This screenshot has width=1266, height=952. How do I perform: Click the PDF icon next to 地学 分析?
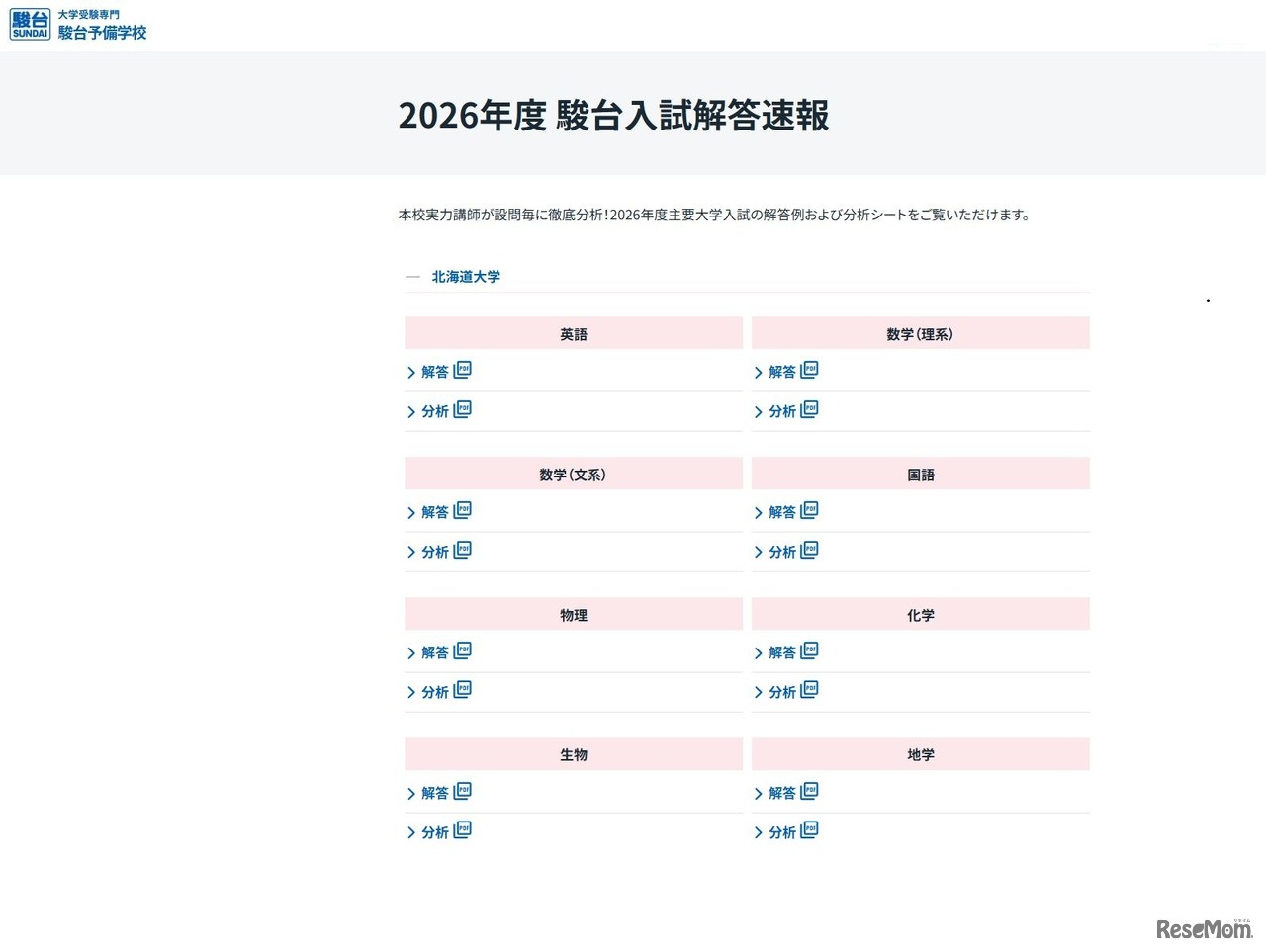pos(811,831)
